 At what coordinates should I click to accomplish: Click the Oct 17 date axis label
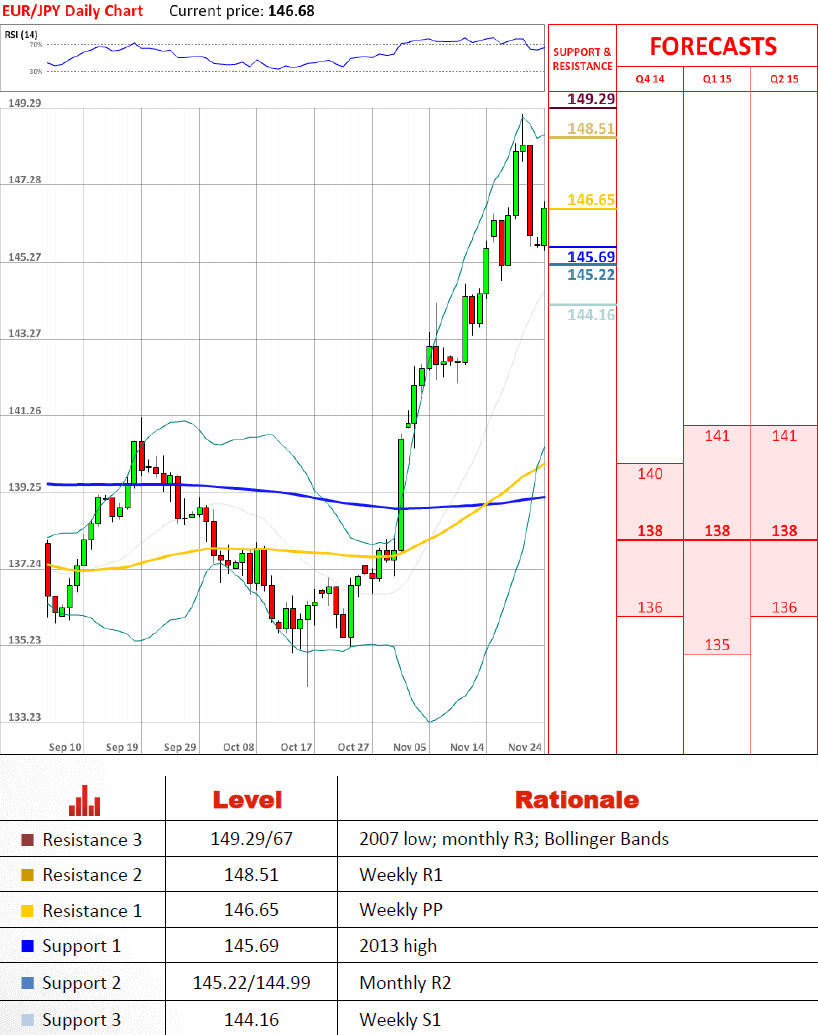296,747
